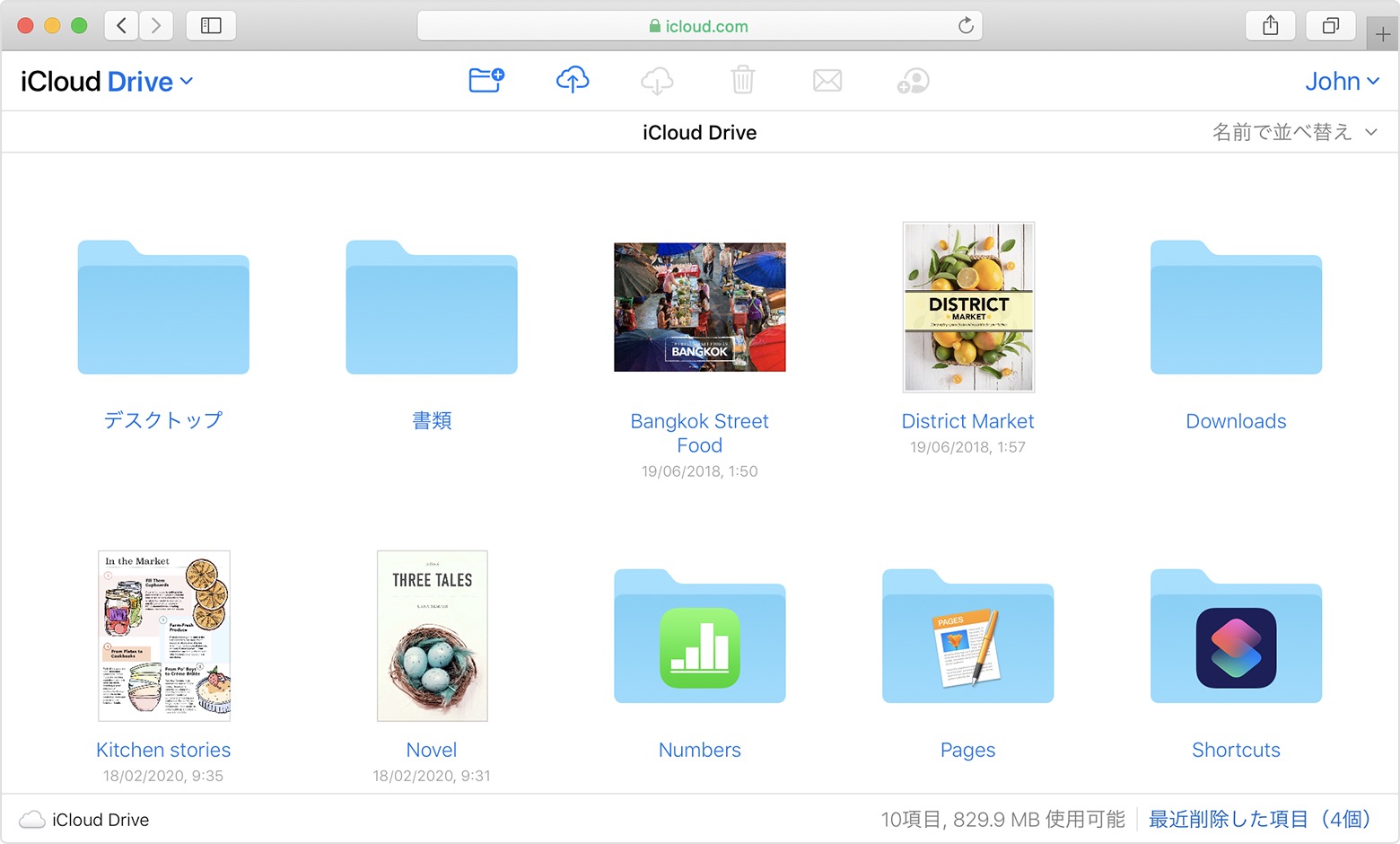
Task: Go forward with Safari forward arrow
Action: 156,25
